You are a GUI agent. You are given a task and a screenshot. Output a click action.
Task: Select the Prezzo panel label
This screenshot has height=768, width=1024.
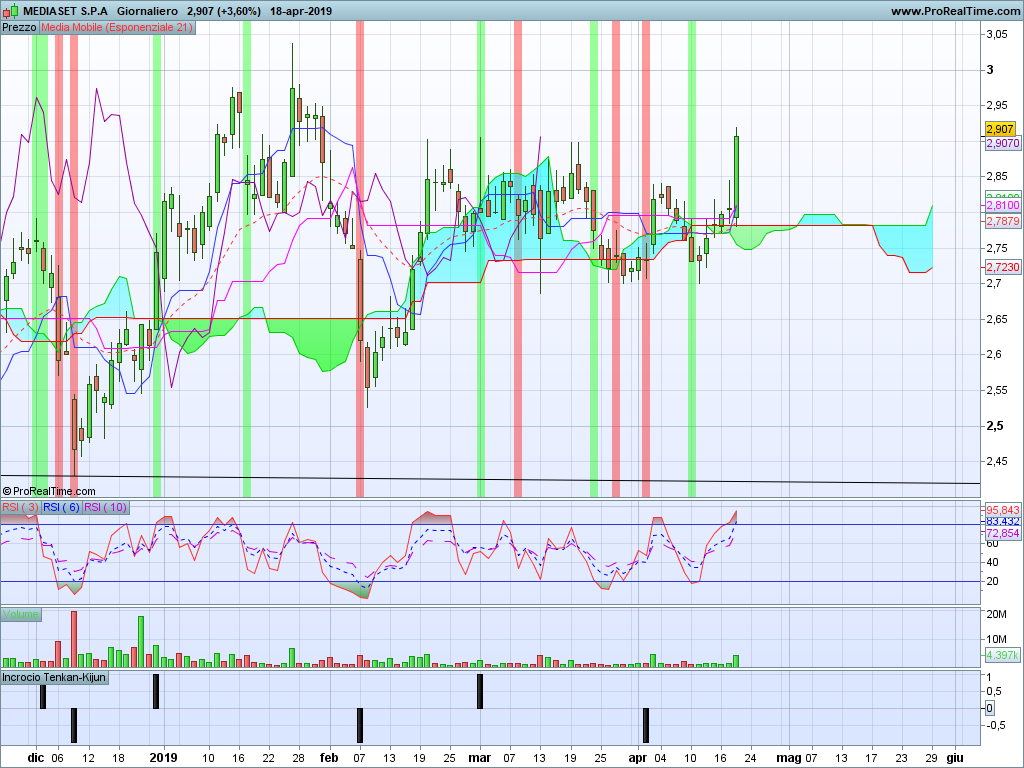pyautogui.click(x=20, y=27)
